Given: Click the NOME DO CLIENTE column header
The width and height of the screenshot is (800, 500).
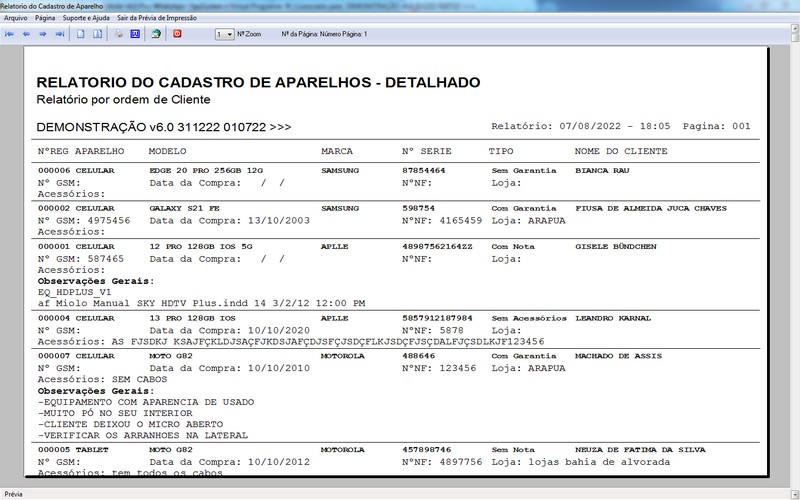Looking at the screenshot, I should click(621, 151).
